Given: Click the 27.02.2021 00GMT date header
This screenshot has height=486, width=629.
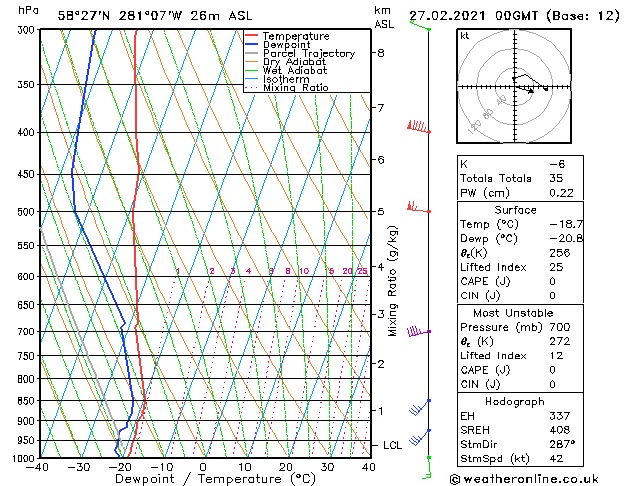Looking at the screenshot, I should pos(473,16).
